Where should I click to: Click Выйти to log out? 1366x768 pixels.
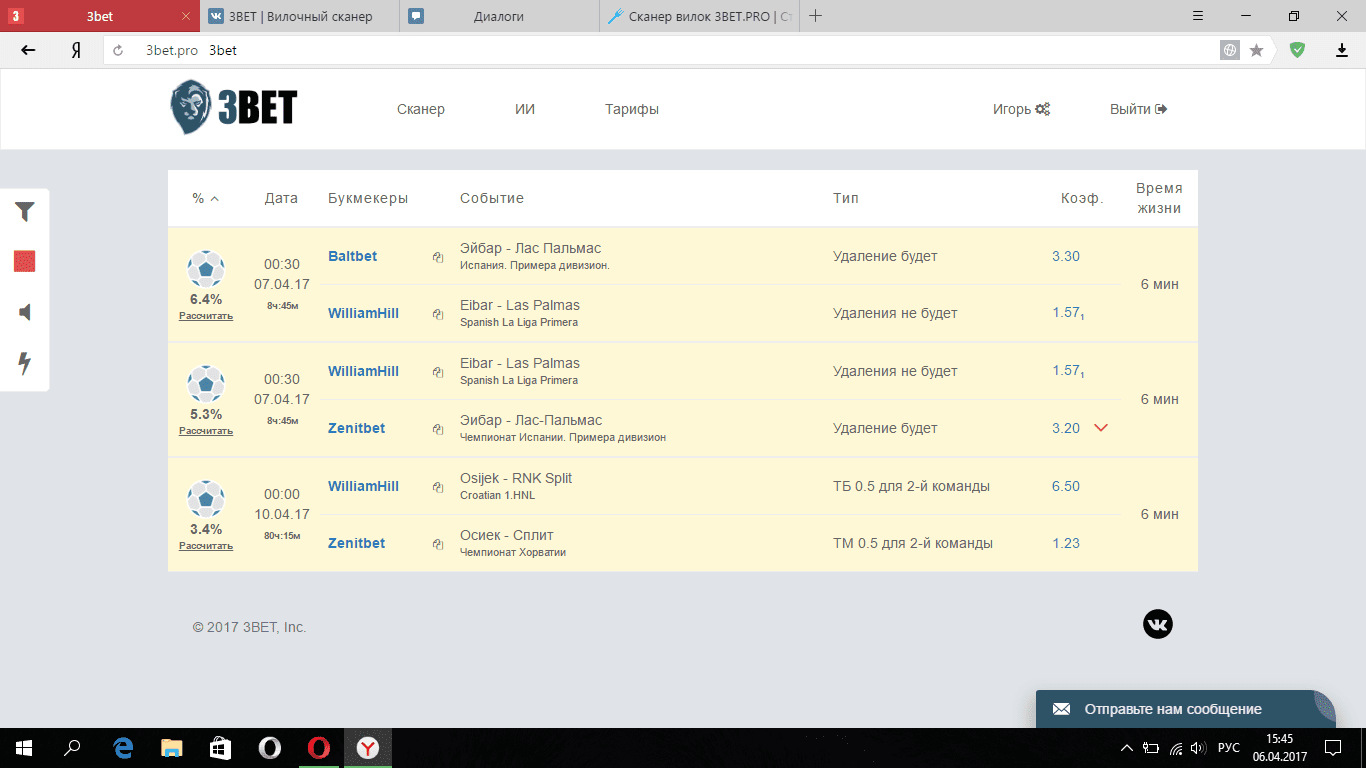point(1138,109)
